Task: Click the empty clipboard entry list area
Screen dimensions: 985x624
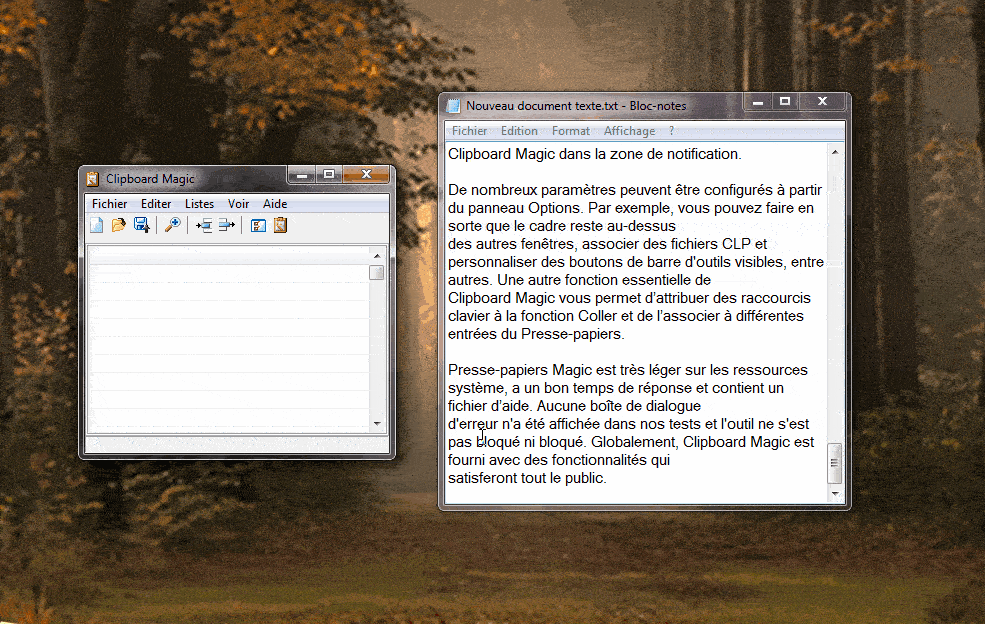Action: (230, 340)
